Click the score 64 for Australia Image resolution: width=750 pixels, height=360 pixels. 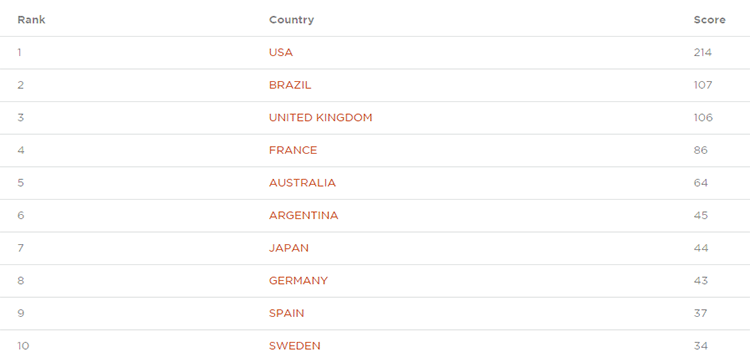point(701,183)
